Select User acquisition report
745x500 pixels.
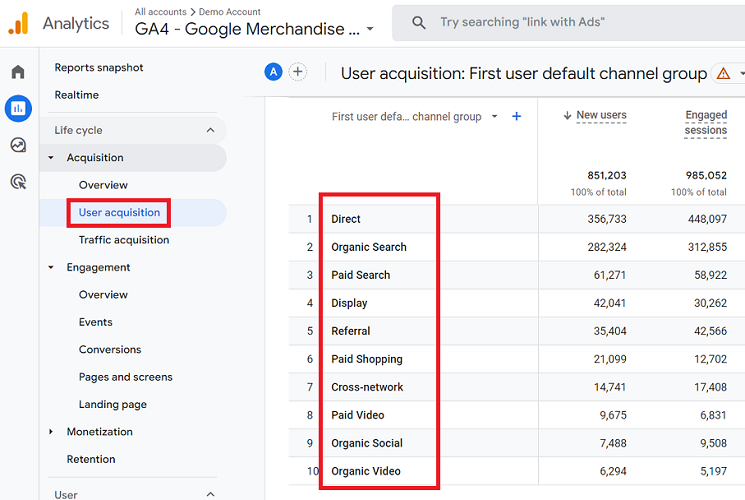[x=119, y=212]
